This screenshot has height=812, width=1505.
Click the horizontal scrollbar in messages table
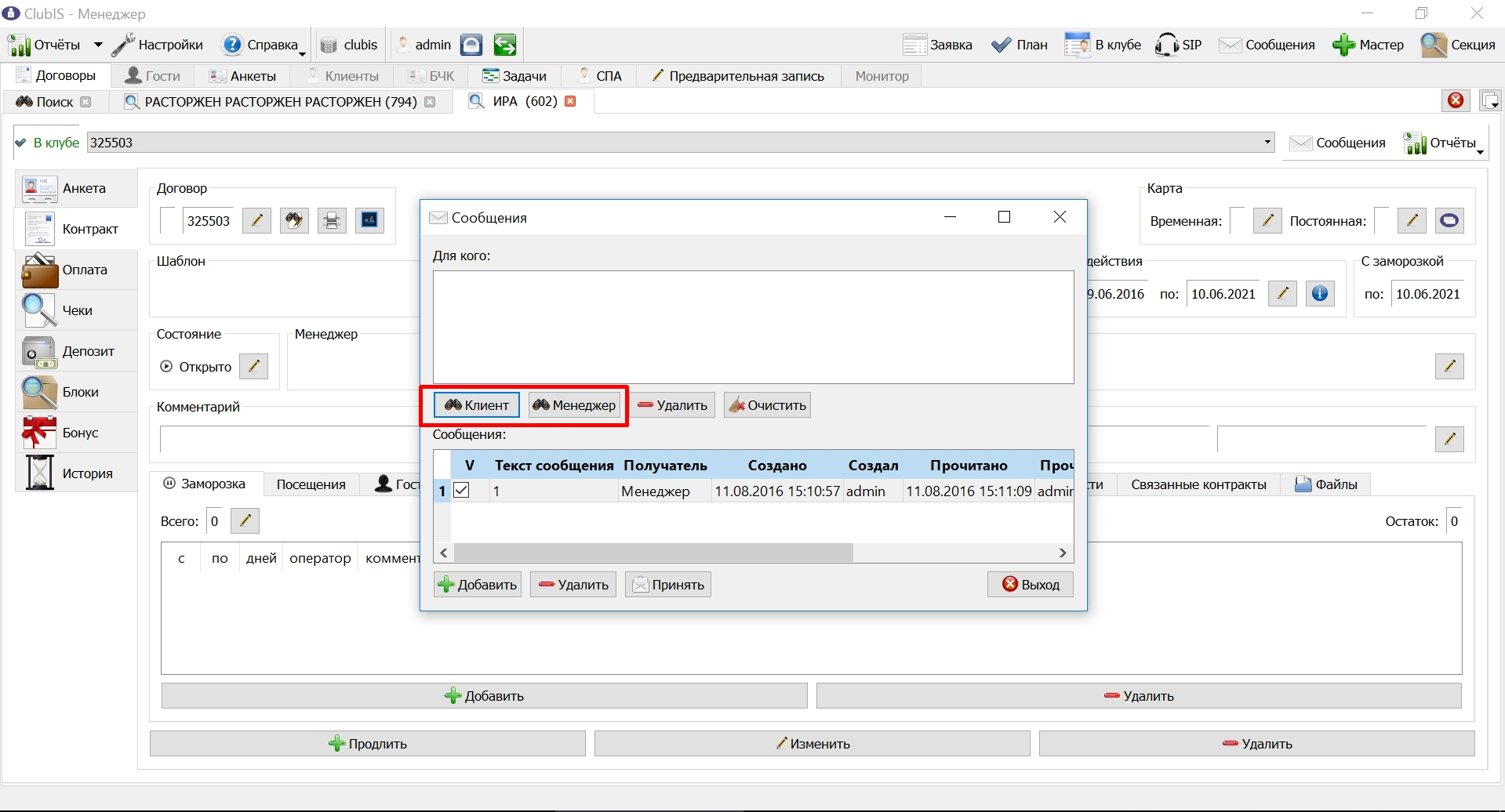753,553
